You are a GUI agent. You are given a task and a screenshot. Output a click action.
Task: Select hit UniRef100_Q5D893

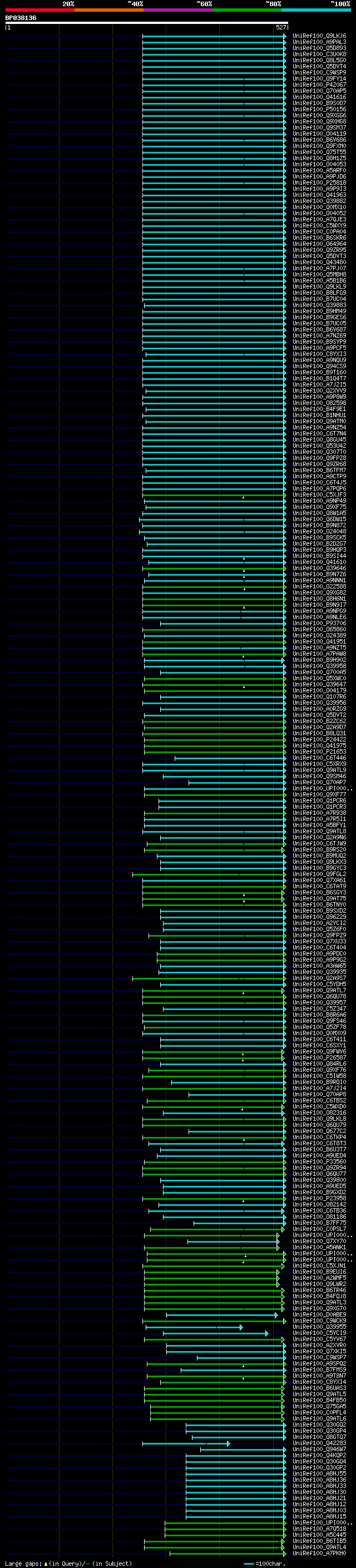pos(319,48)
